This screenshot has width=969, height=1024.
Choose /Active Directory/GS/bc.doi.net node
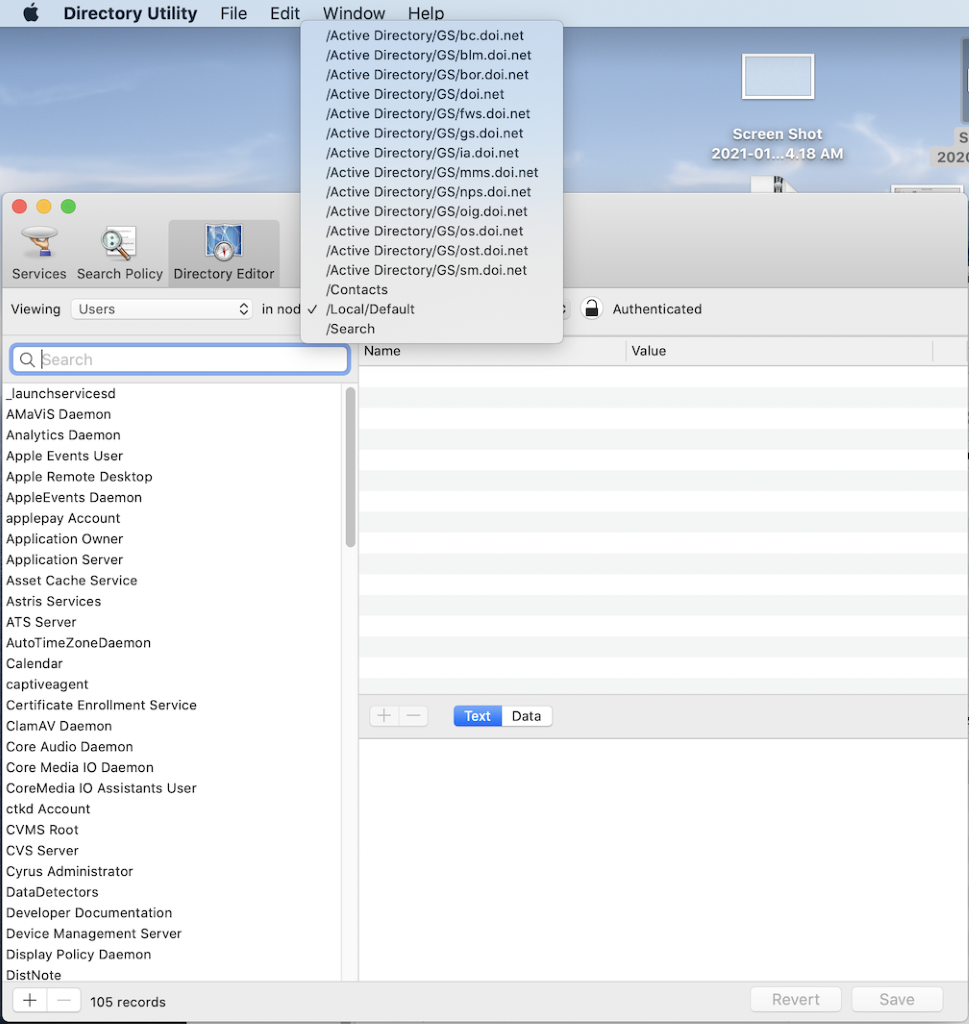432,35
